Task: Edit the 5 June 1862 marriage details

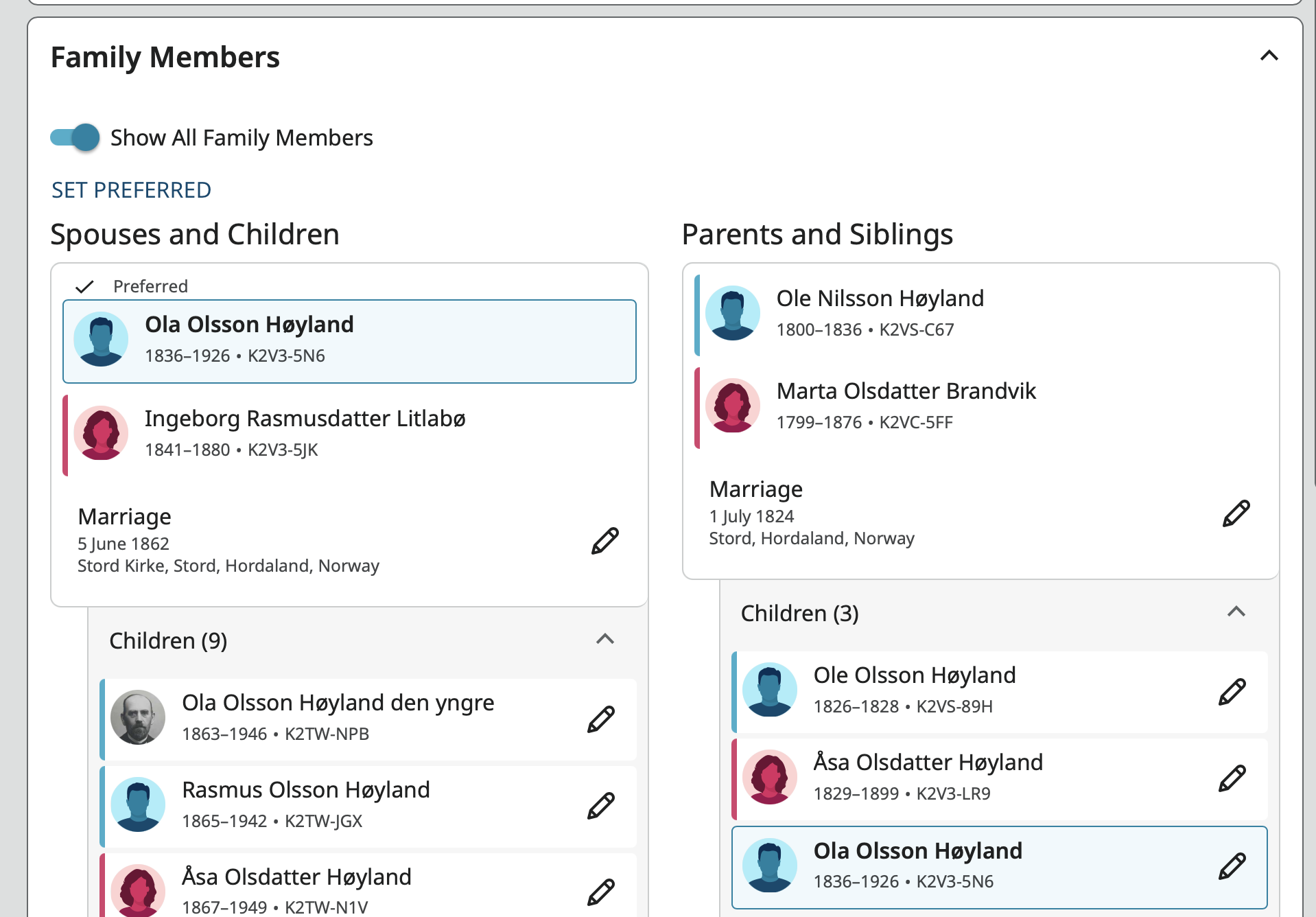Action: pyautogui.click(x=604, y=541)
